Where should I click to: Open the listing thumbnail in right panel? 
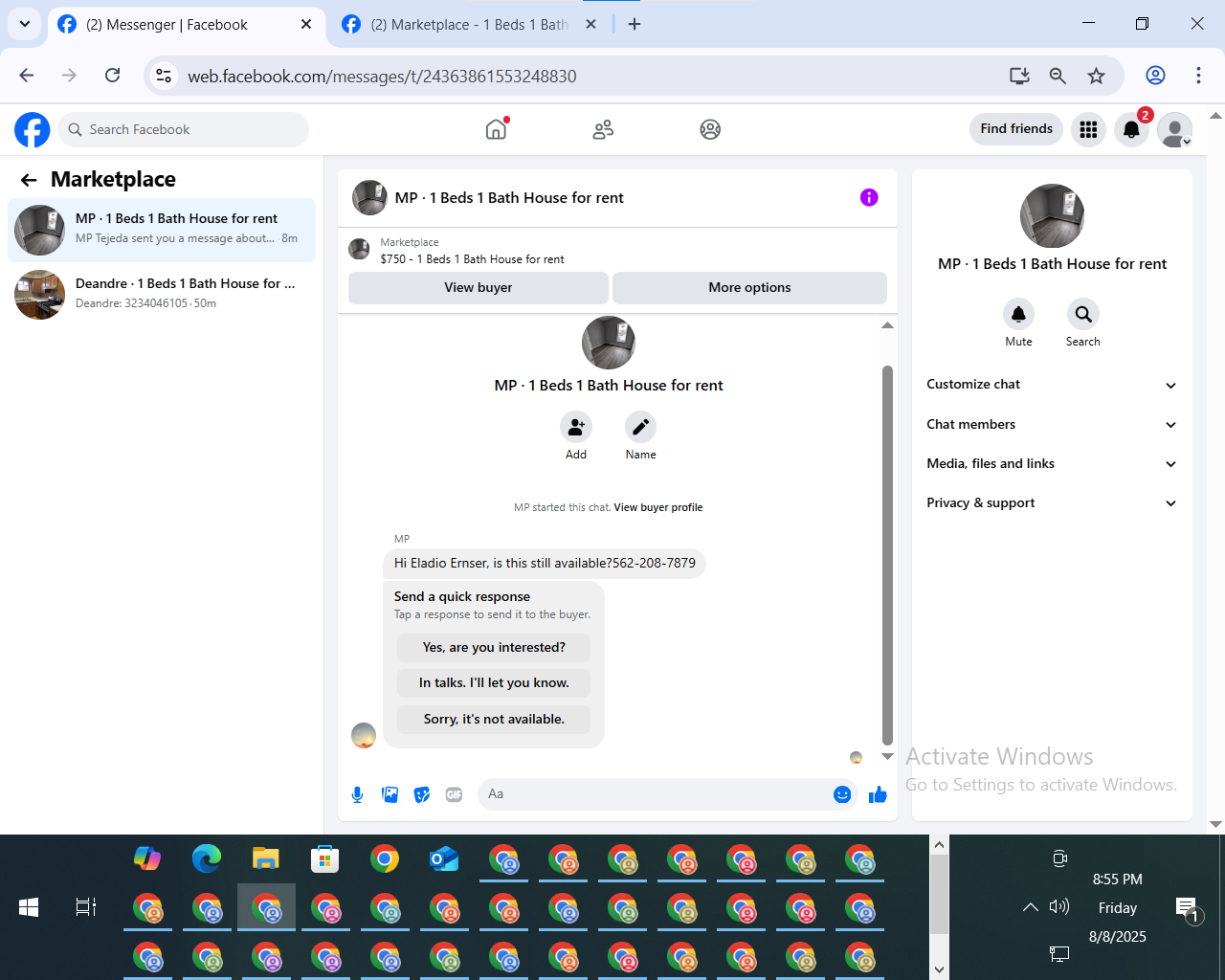pos(1052,216)
